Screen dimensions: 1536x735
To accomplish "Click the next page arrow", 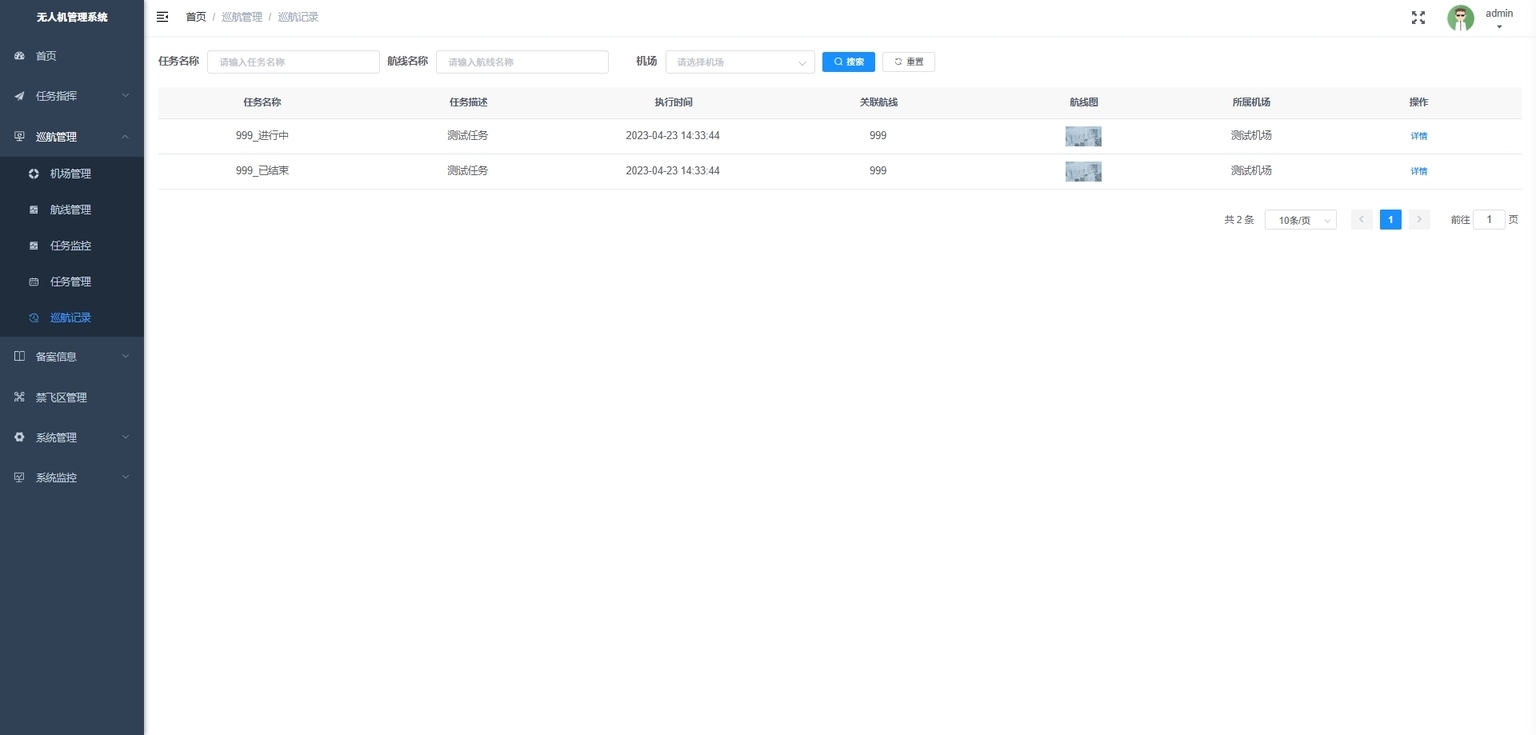I will 1419,220.
